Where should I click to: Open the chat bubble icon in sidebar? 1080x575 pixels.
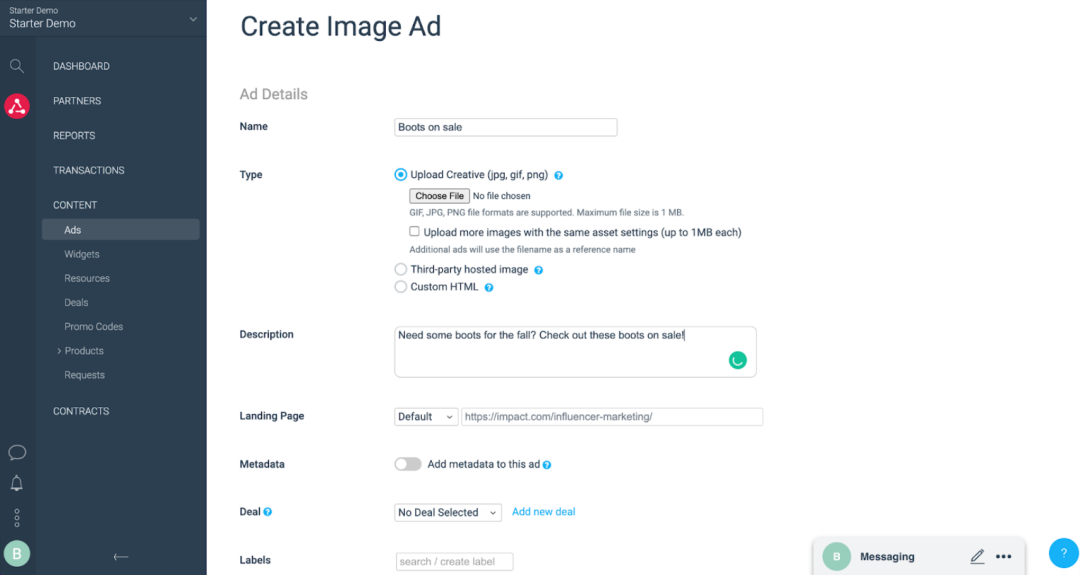tap(17, 453)
